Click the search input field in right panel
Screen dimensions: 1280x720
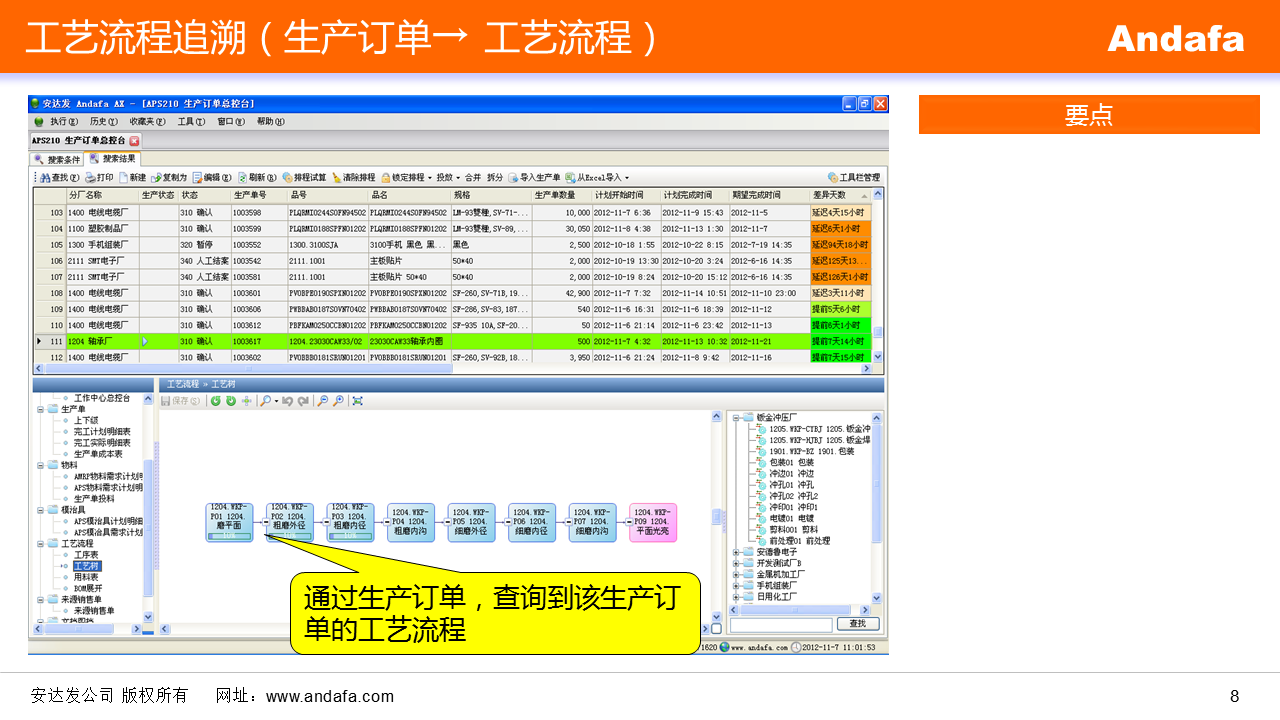(780, 624)
